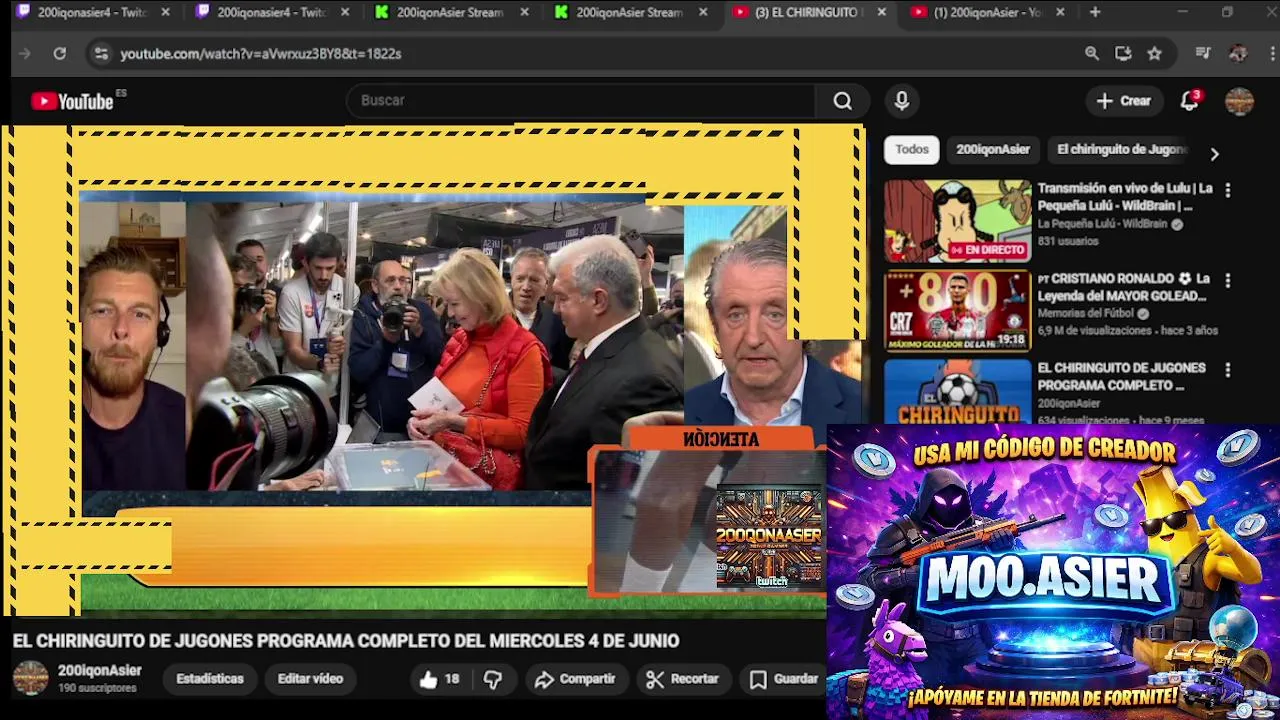Start voice search with the microphone icon
Image resolution: width=1280 pixels, height=720 pixels.
point(902,101)
